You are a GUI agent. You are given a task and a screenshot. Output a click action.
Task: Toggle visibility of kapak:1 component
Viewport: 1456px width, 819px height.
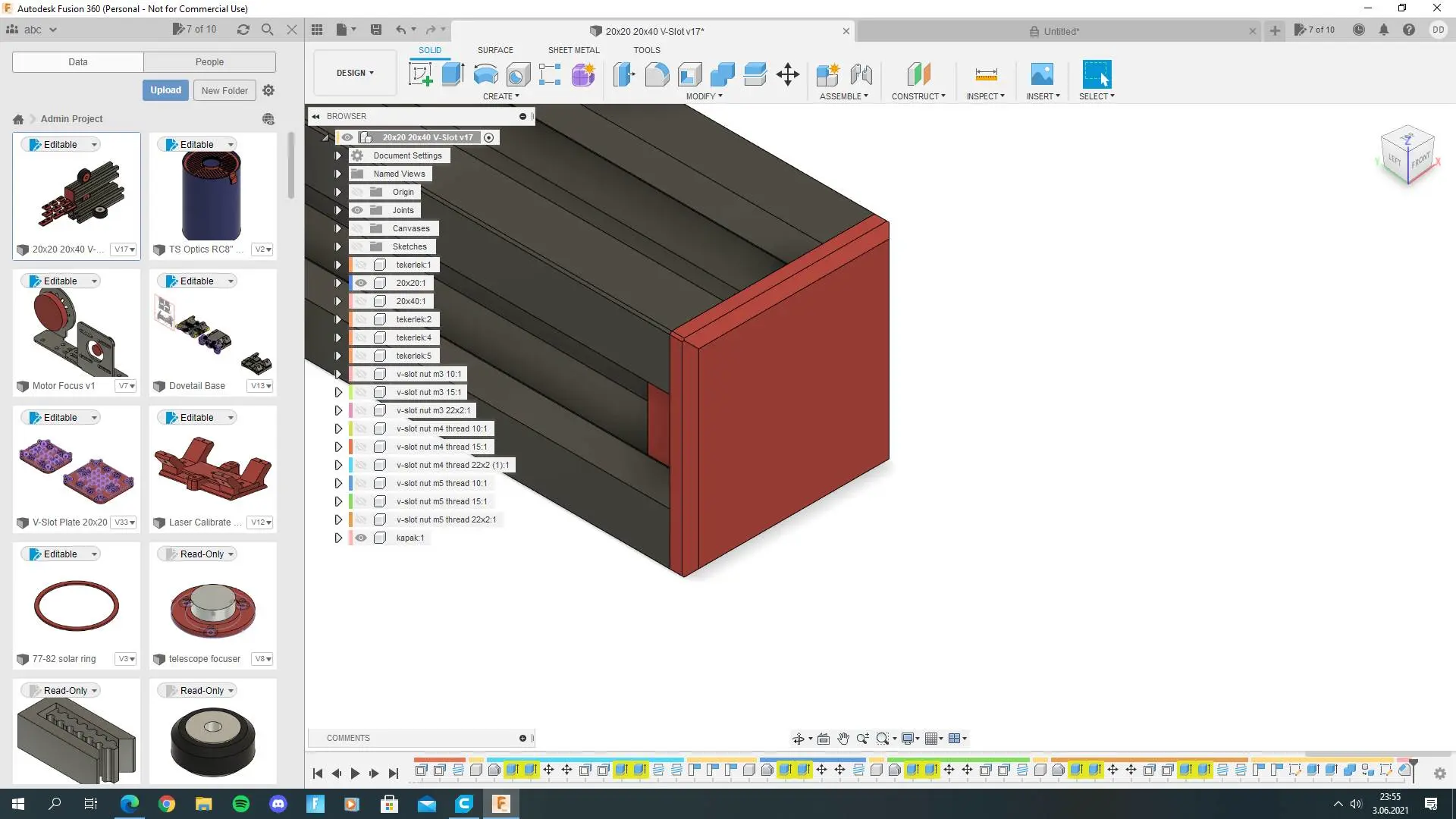[x=362, y=538]
